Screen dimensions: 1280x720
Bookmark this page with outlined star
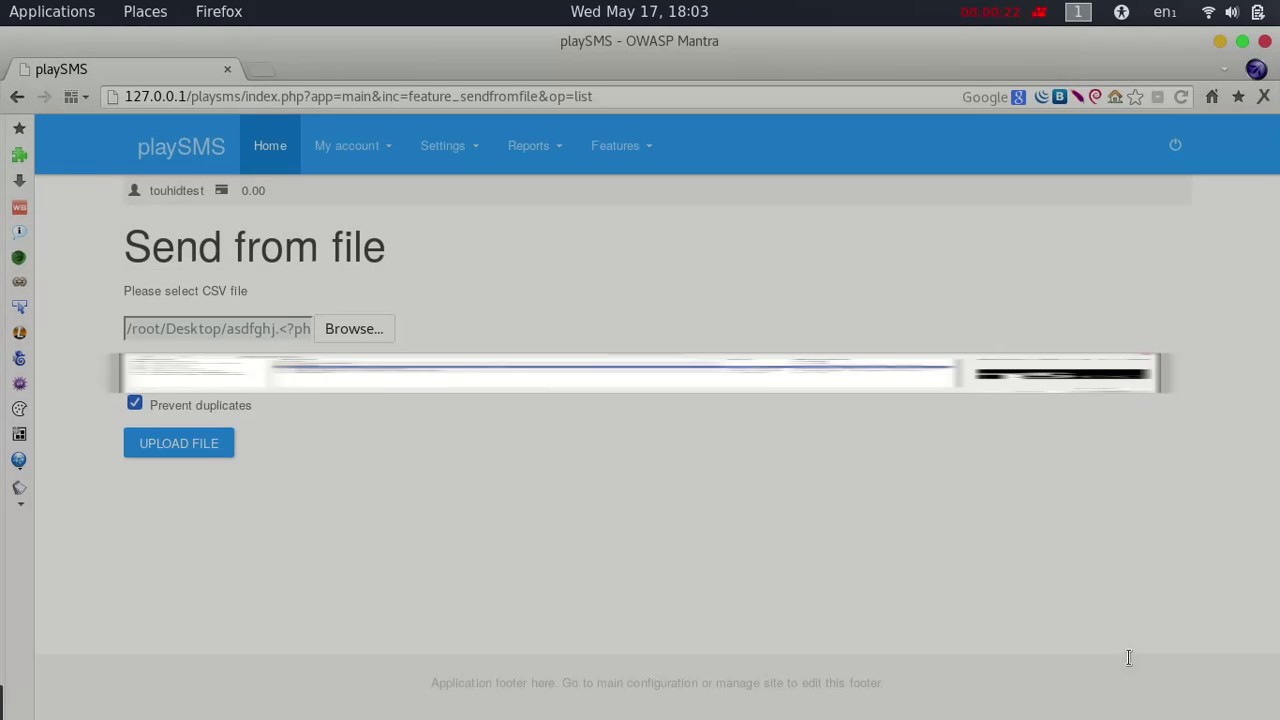click(x=1135, y=97)
